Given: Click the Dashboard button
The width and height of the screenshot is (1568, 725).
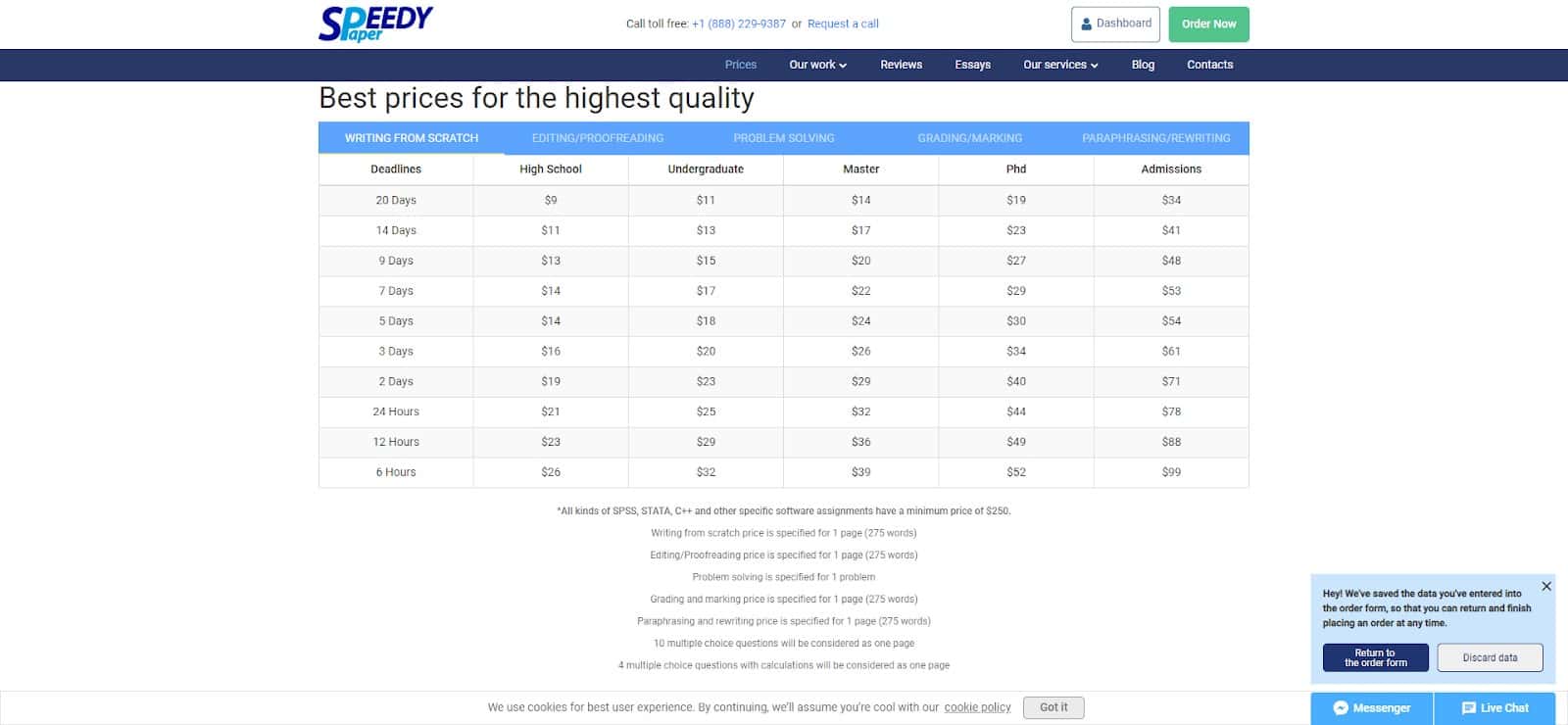Looking at the screenshot, I should (1115, 24).
